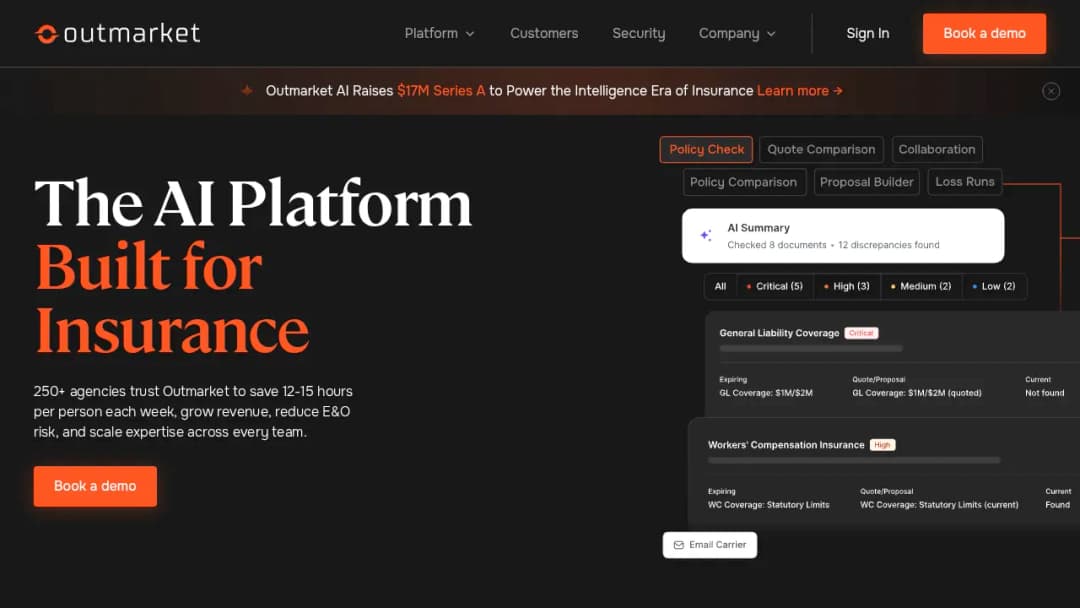Filter by High (3) discrepancies
Screen dimensions: 1080x608
pos(847,286)
